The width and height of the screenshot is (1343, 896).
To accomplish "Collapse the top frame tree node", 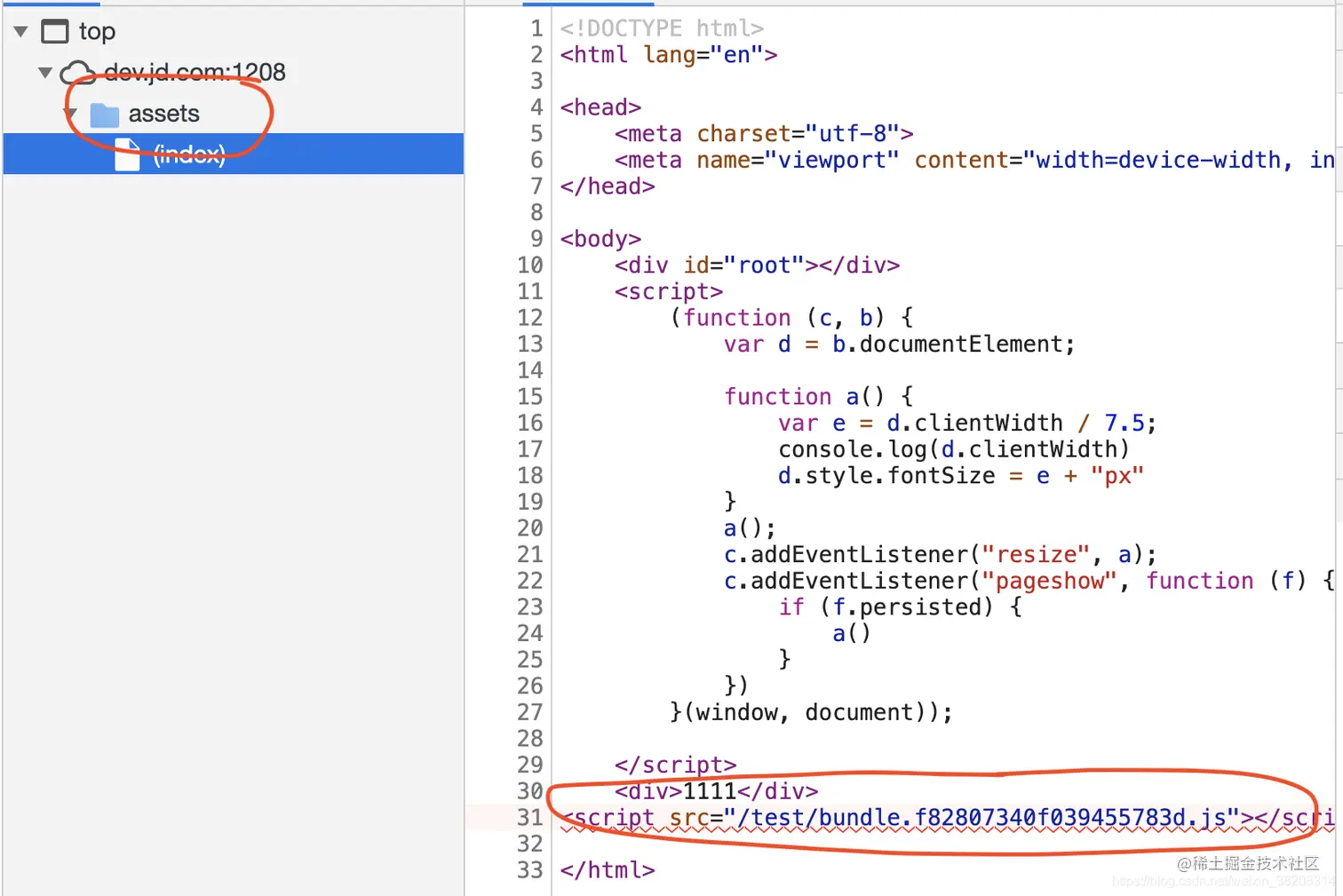I will click(21, 32).
